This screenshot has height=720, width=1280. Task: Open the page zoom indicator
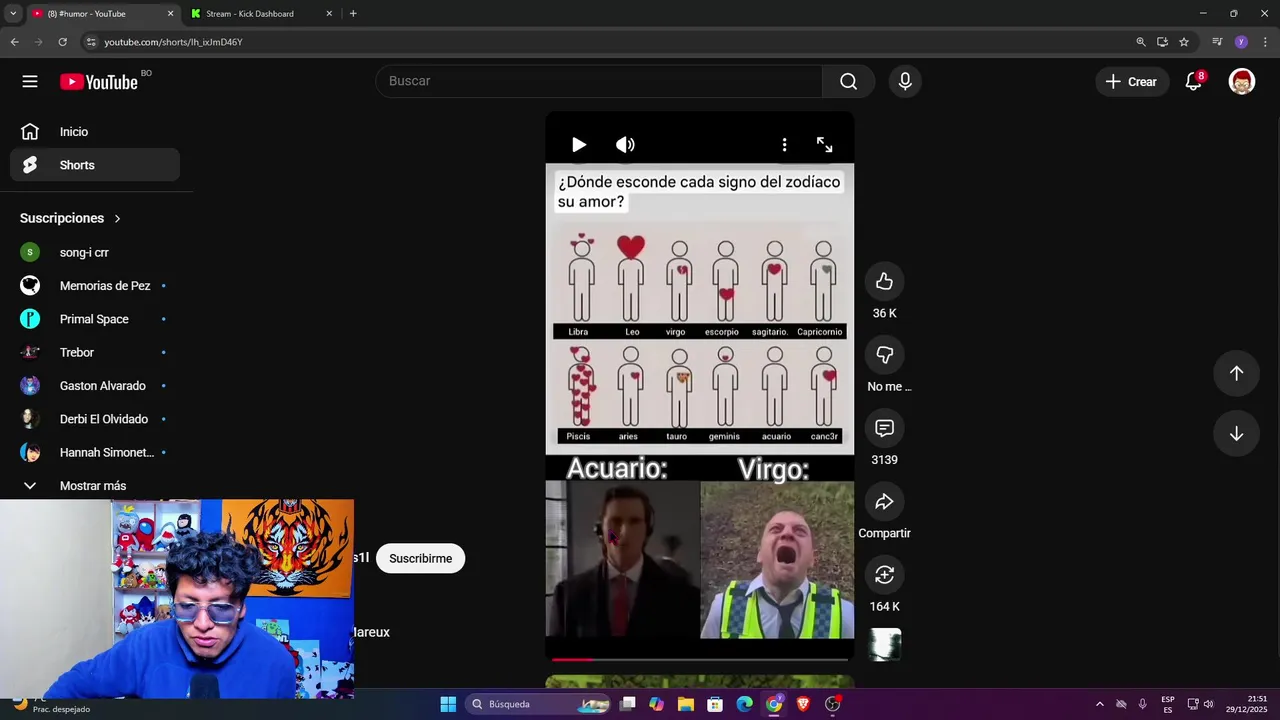coord(1140,42)
